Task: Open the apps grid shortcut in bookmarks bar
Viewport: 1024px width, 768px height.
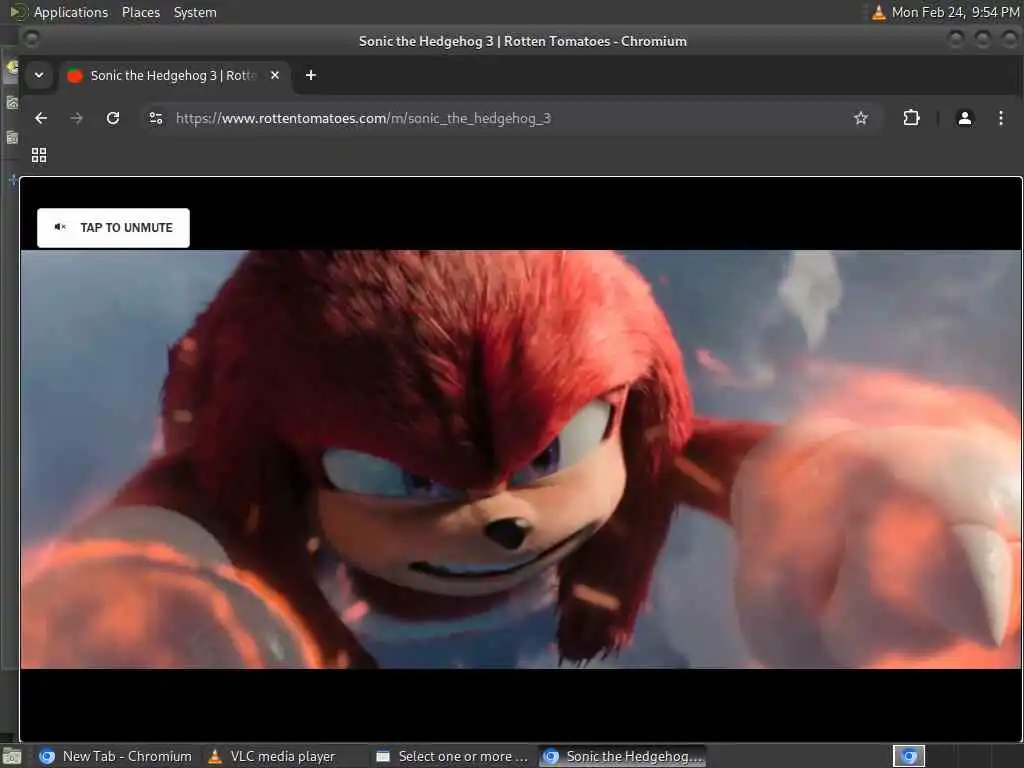Action: coord(39,155)
